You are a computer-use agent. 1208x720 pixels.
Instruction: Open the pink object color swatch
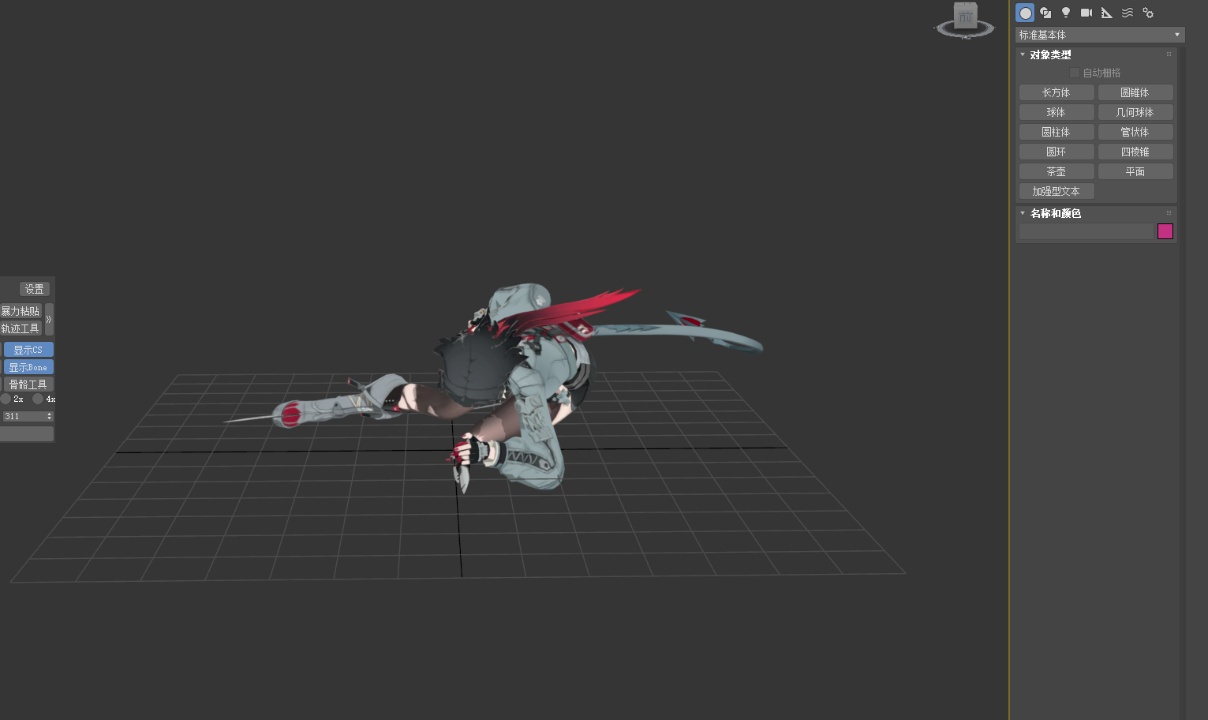pos(1165,231)
